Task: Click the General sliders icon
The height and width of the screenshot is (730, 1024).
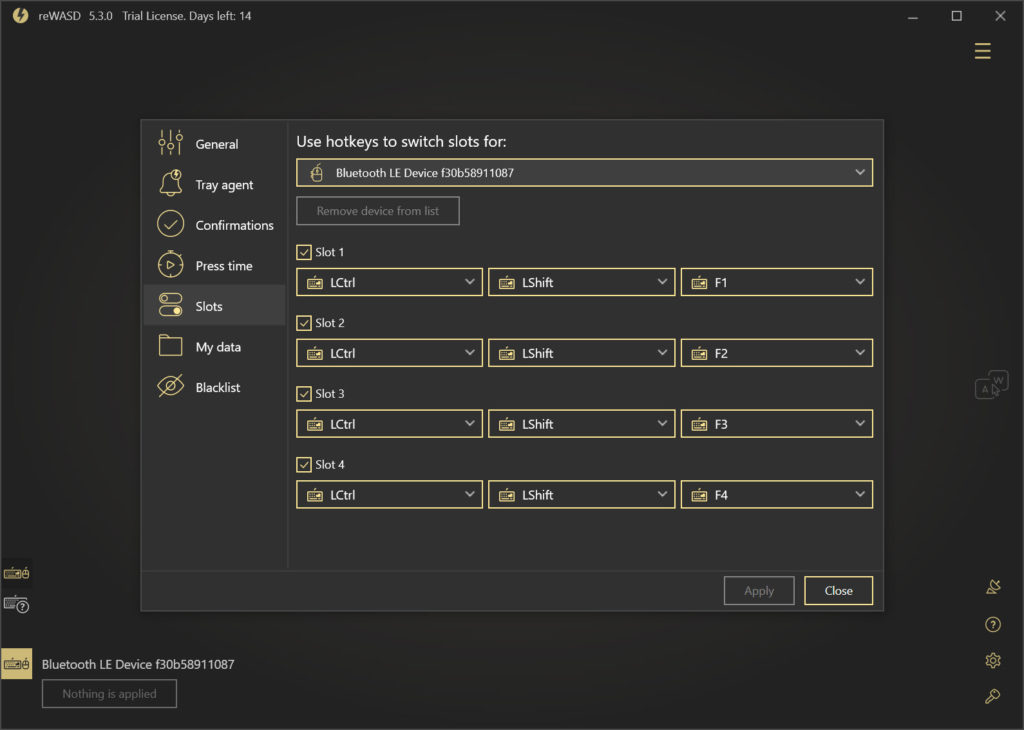Action: coord(170,143)
